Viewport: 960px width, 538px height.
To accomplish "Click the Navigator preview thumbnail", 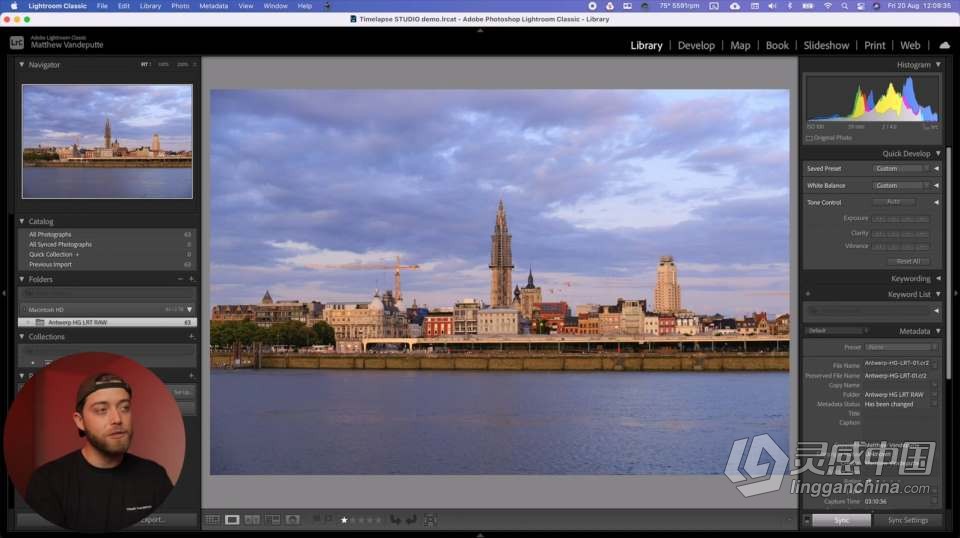I will pyautogui.click(x=107, y=141).
